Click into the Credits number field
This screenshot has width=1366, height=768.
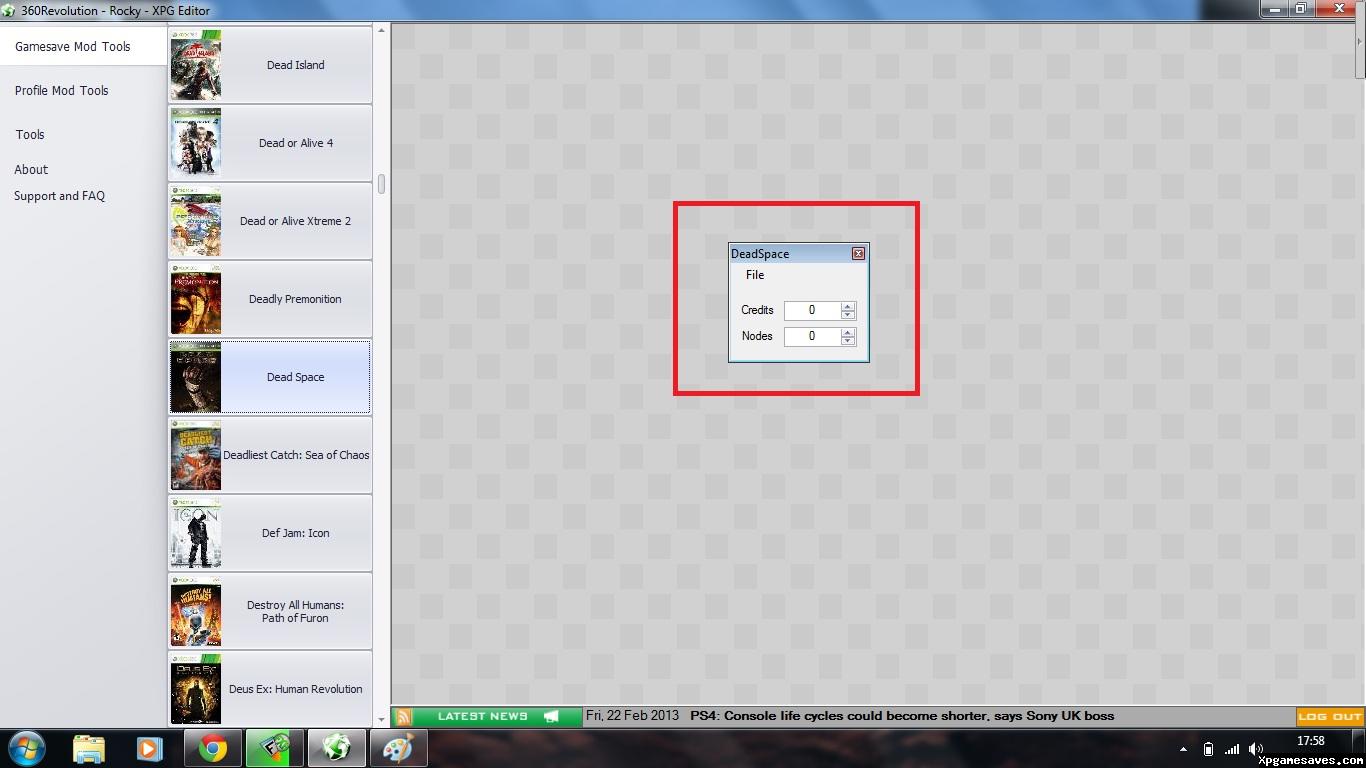click(x=812, y=310)
